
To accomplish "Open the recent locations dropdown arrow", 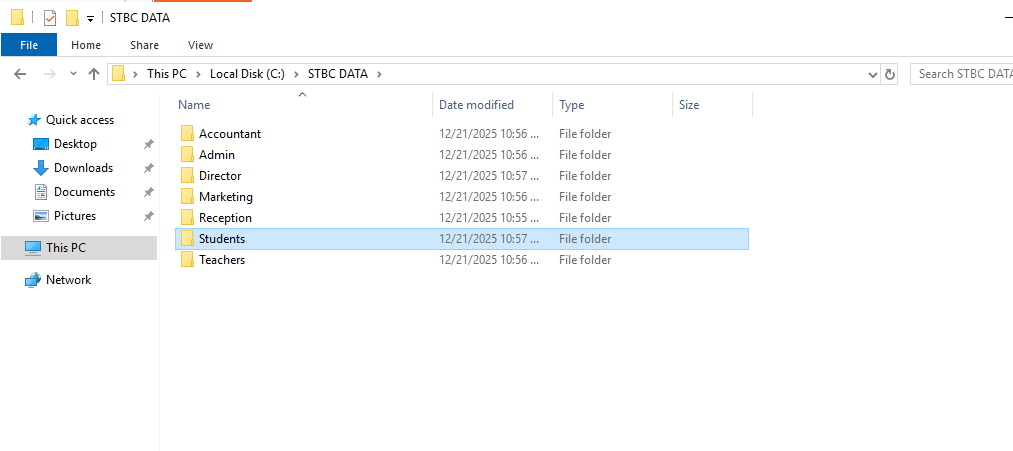I will (73, 74).
